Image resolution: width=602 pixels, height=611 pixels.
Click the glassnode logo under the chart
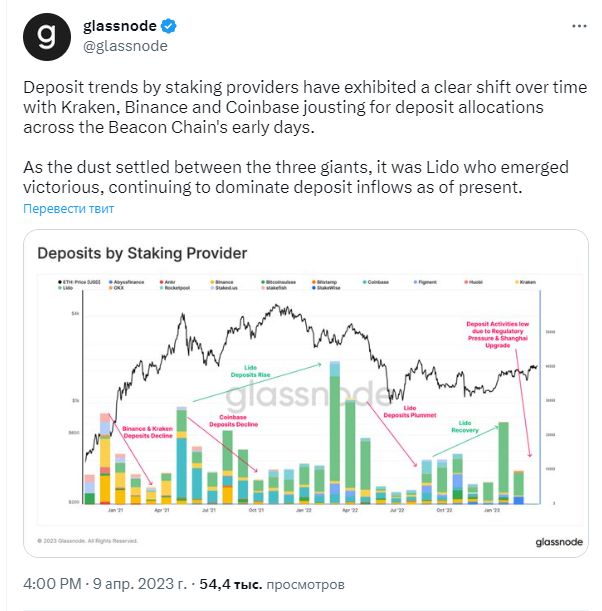559,542
